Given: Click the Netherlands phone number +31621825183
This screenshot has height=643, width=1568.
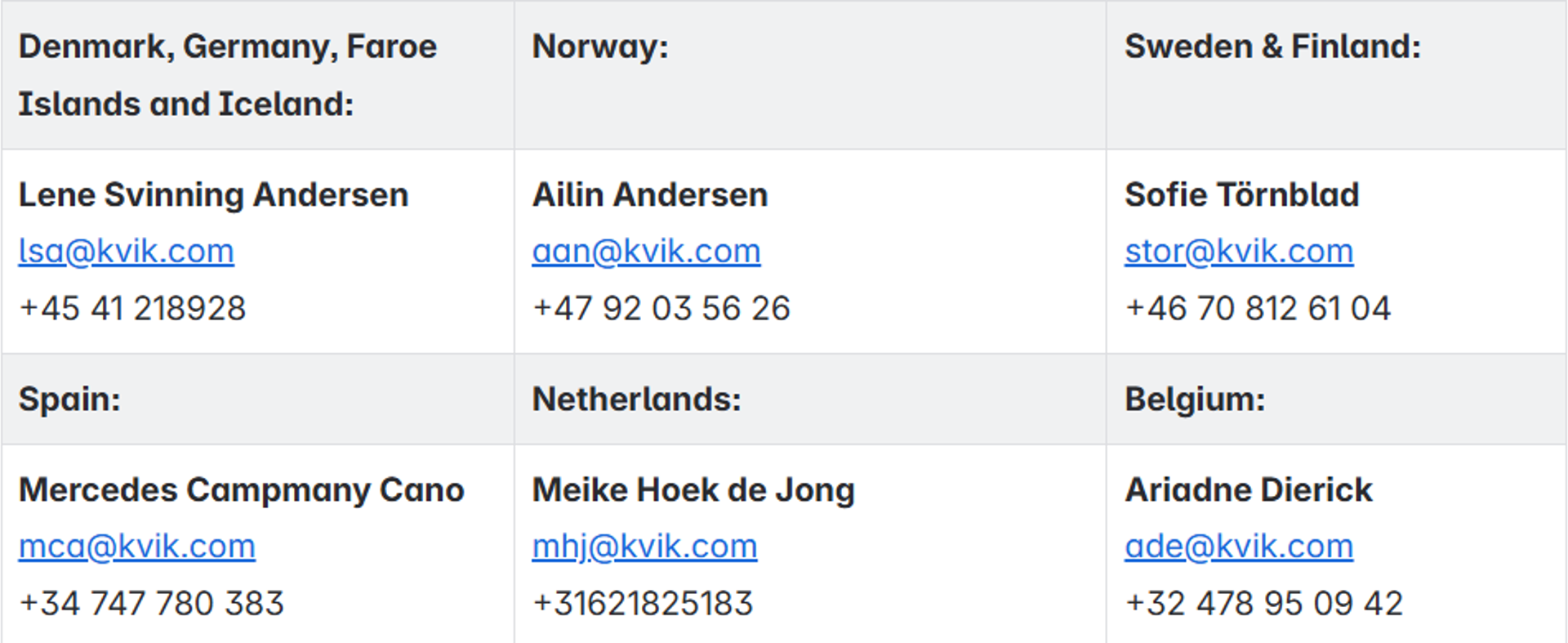Looking at the screenshot, I should pyautogui.click(x=643, y=604).
